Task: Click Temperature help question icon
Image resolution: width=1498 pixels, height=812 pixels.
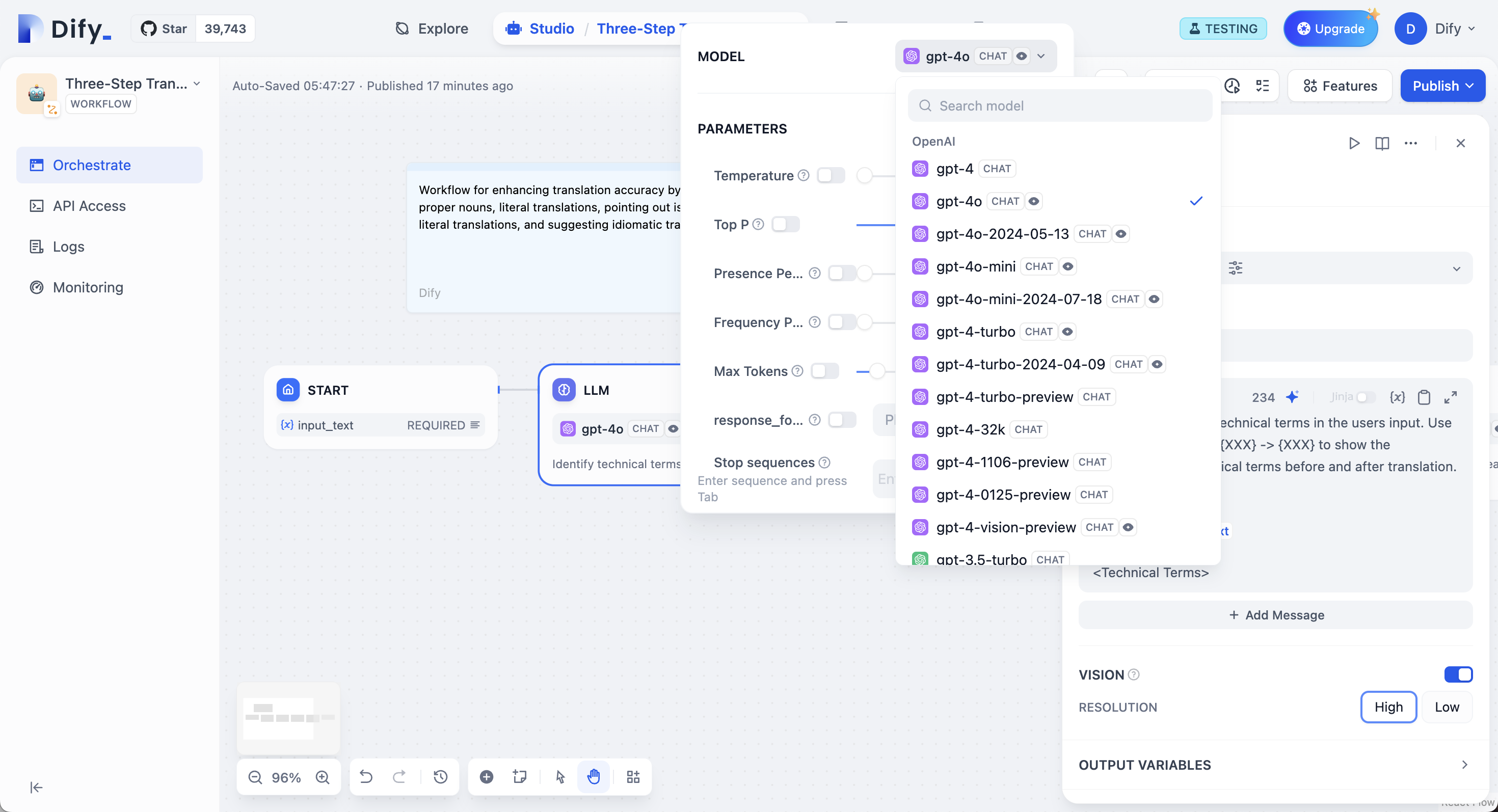Action: (x=804, y=176)
